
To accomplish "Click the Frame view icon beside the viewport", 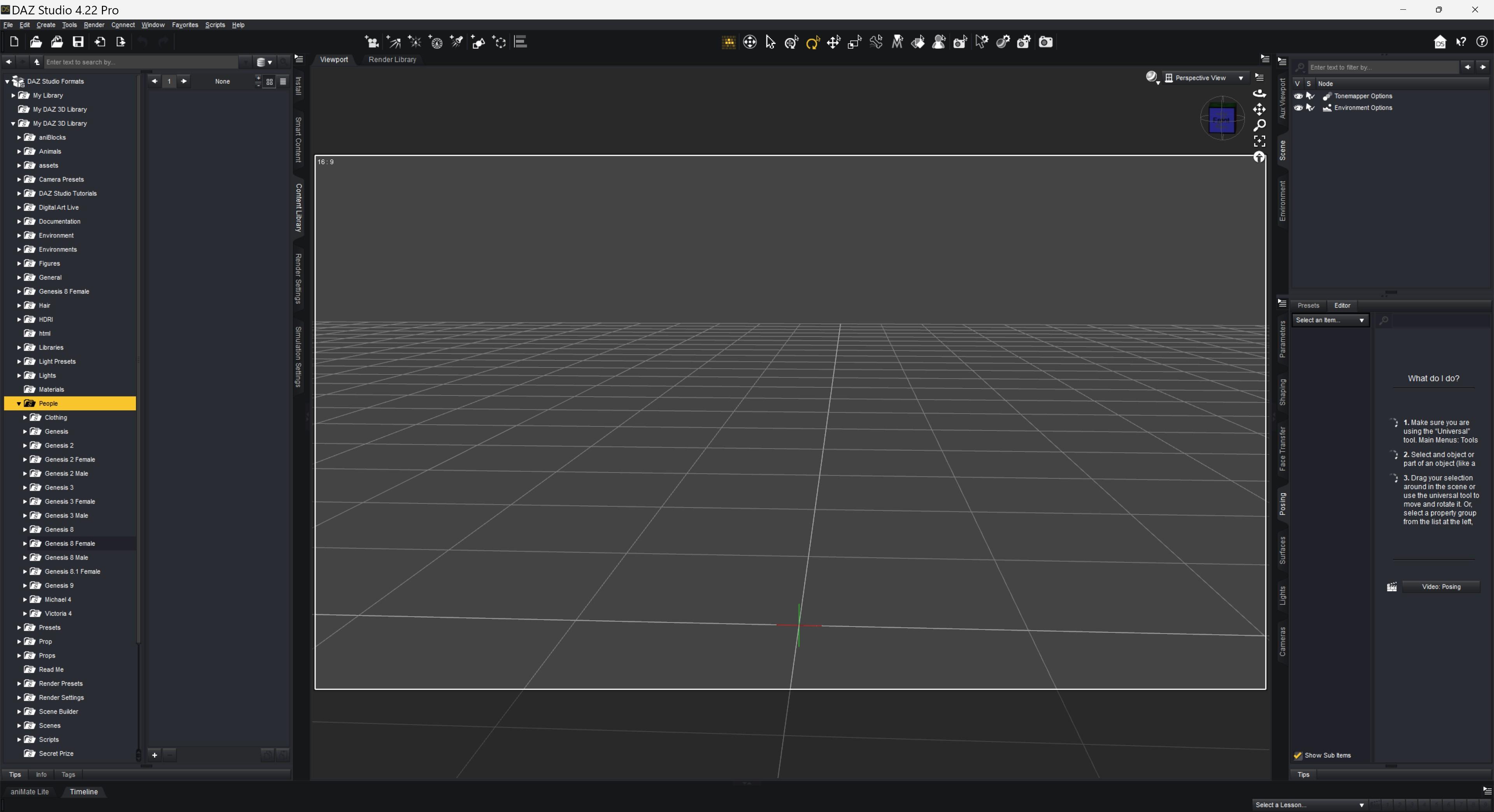I will [x=1259, y=141].
